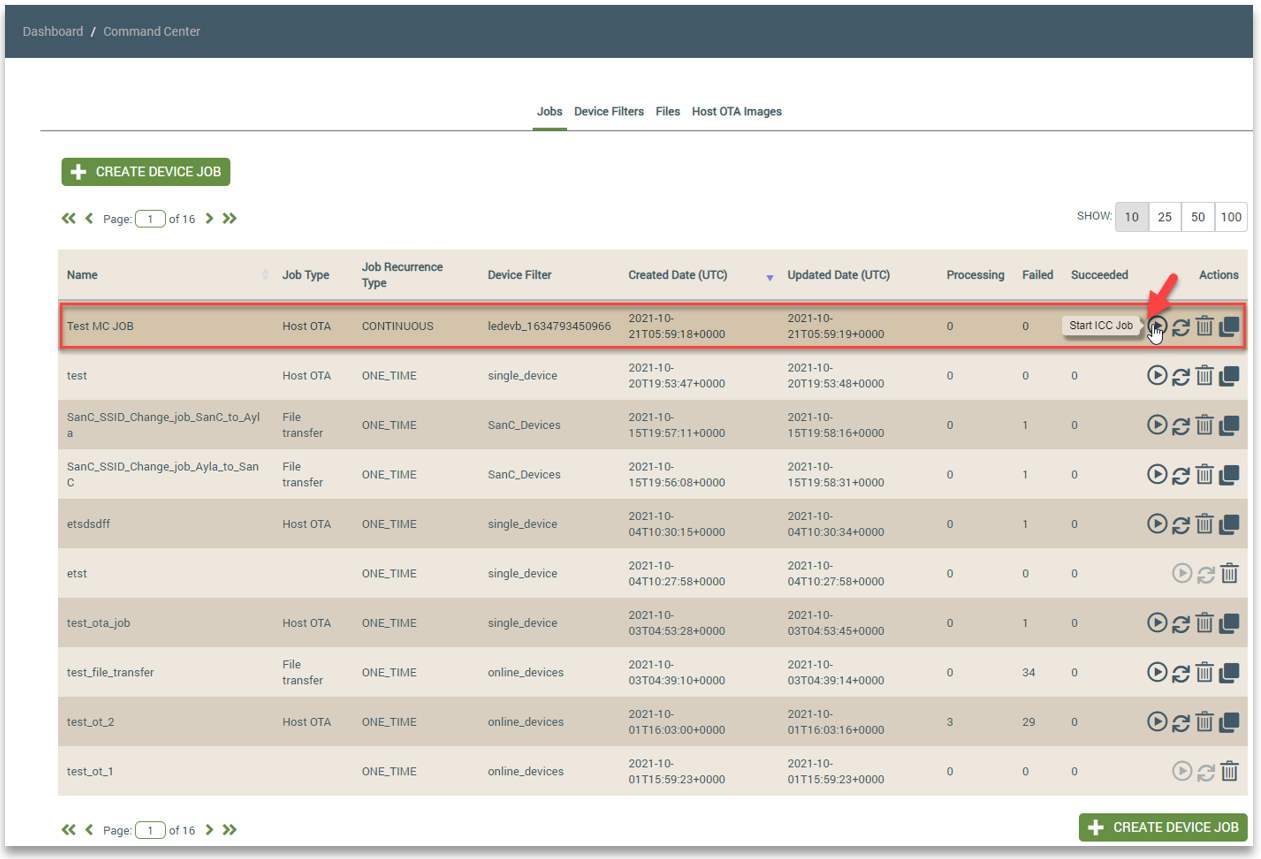
Task: Go to next page in bottom pager
Action: coord(209,830)
